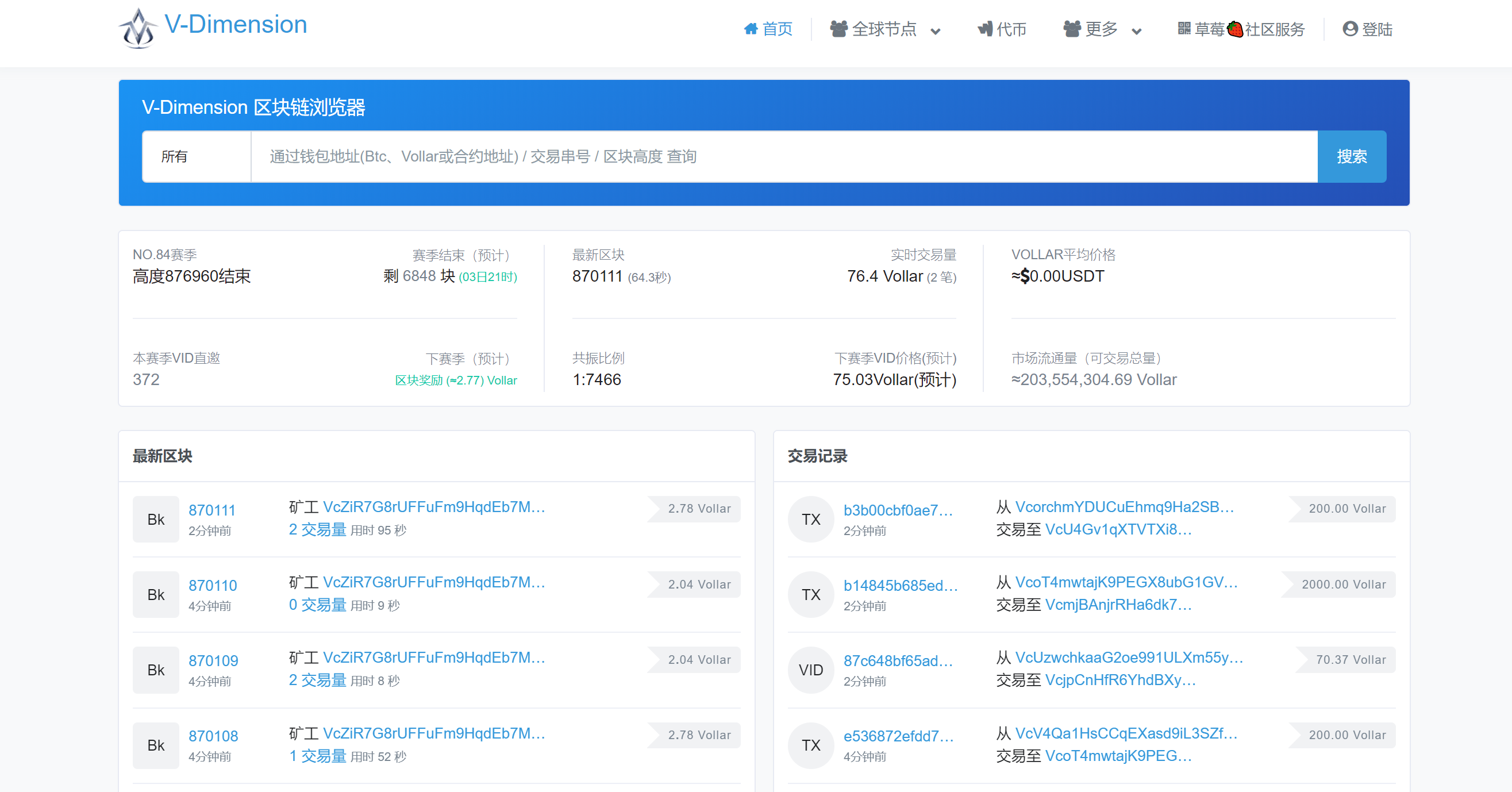Image resolution: width=1512 pixels, height=792 pixels.
Task: Open block 870110 link
Action: 213,585
